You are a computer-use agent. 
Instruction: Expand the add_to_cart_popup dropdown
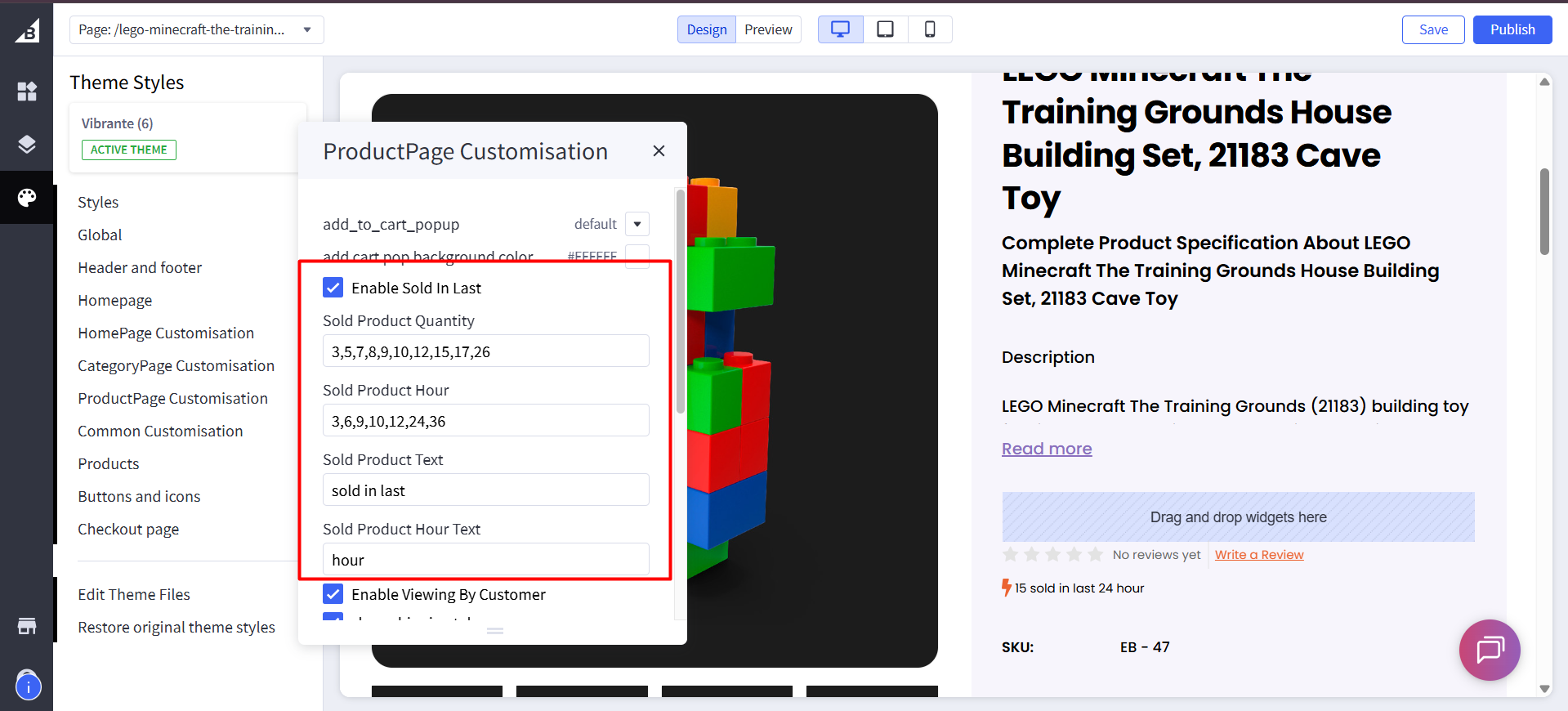(x=637, y=224)
